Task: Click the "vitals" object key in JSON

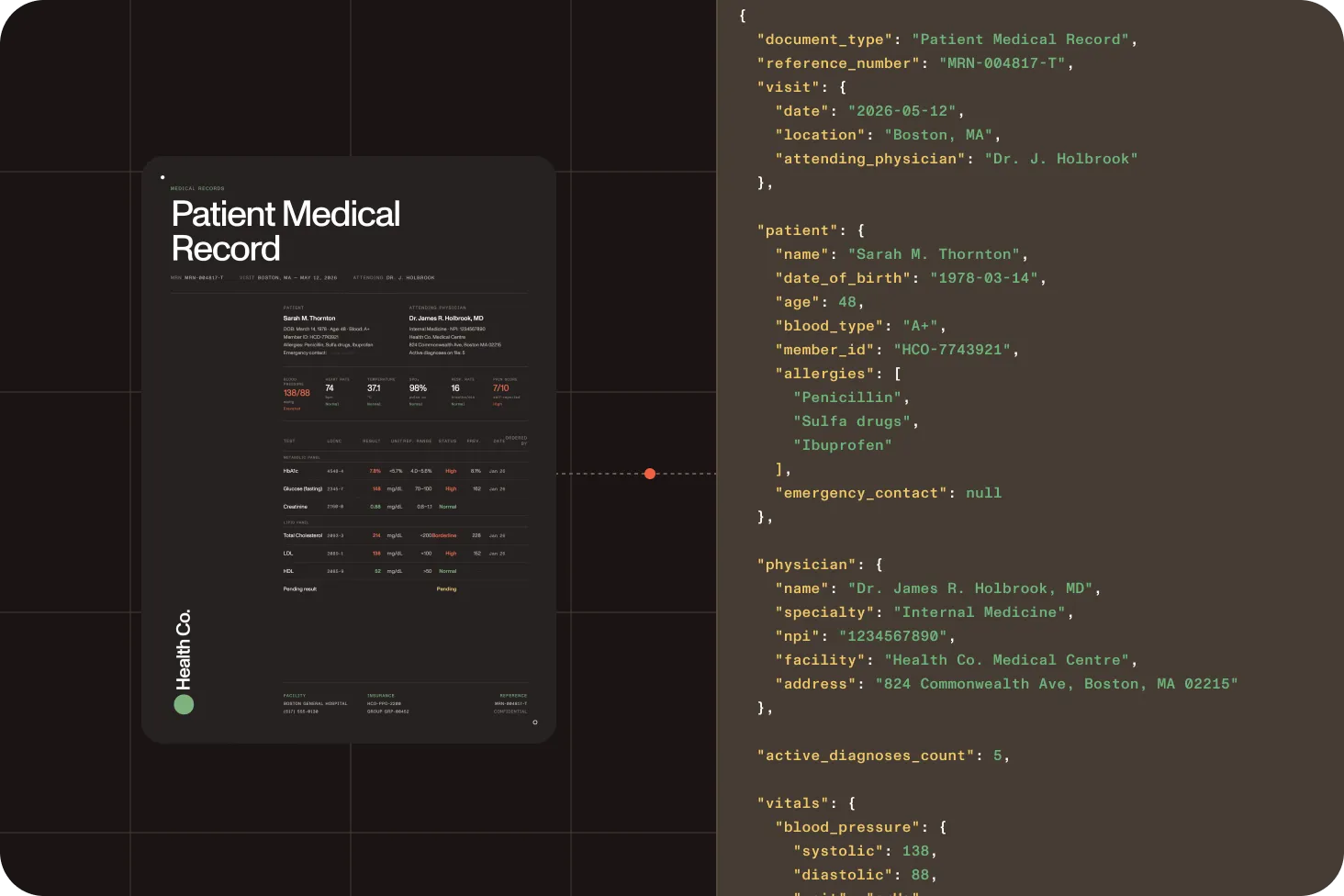Action: [794, 803]
